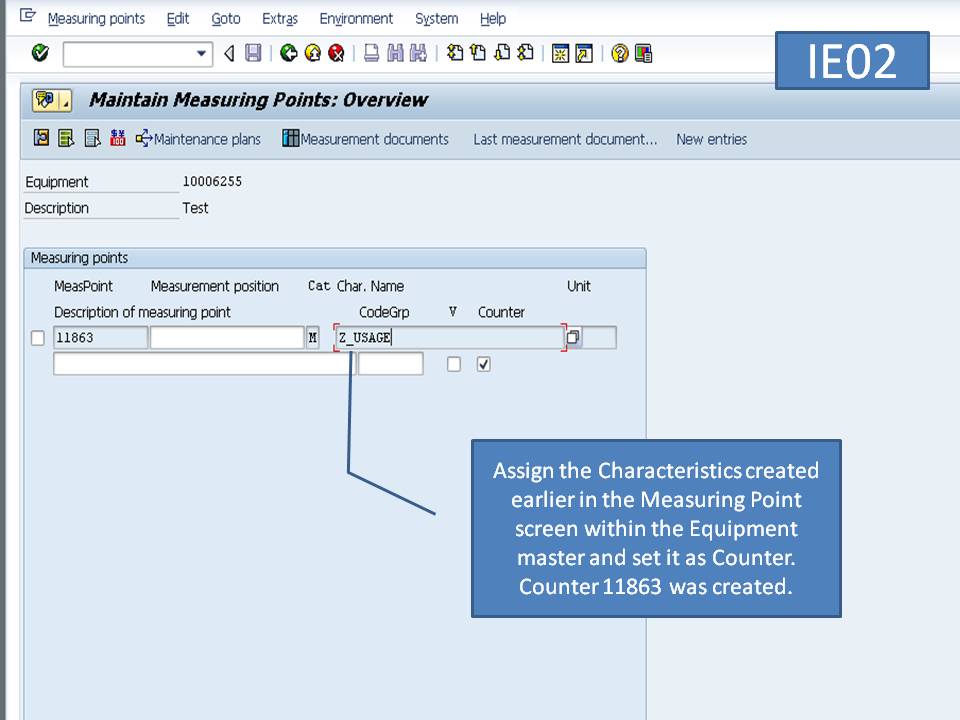This screenshot has height=720, width=960.
Task: Open the Environment menu
Action: [356, 19]
